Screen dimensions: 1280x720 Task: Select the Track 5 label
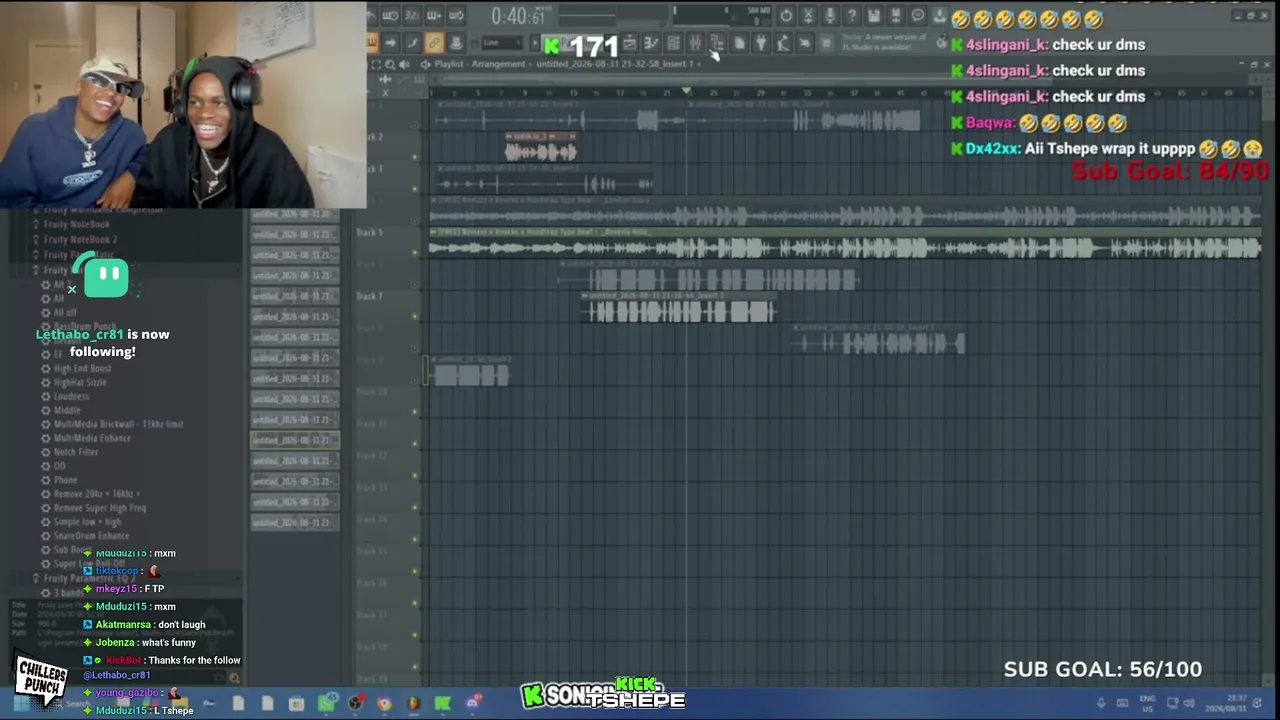369,233
